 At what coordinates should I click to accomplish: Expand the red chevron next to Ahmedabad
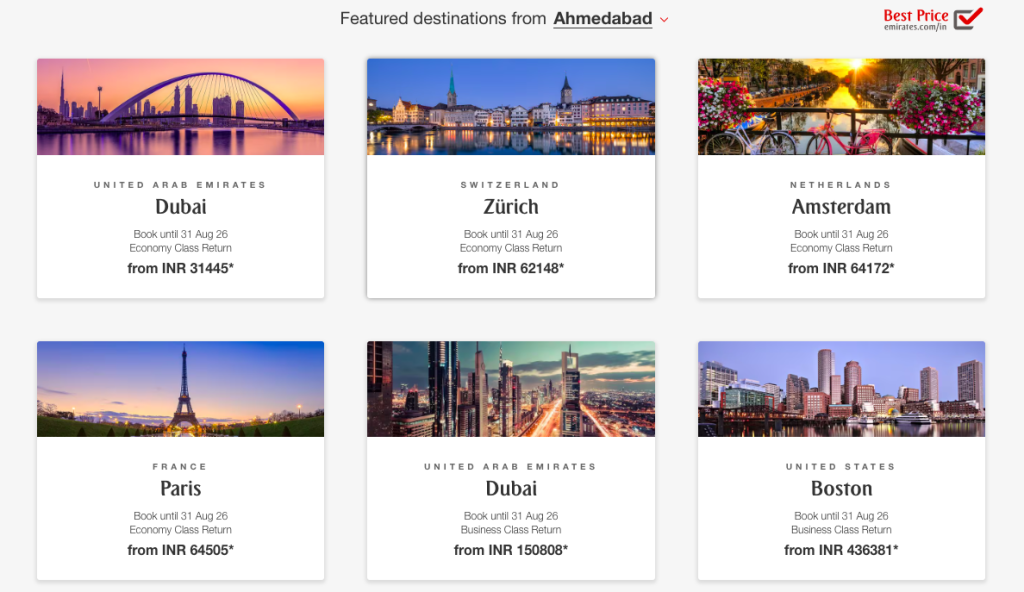(664, 20)
